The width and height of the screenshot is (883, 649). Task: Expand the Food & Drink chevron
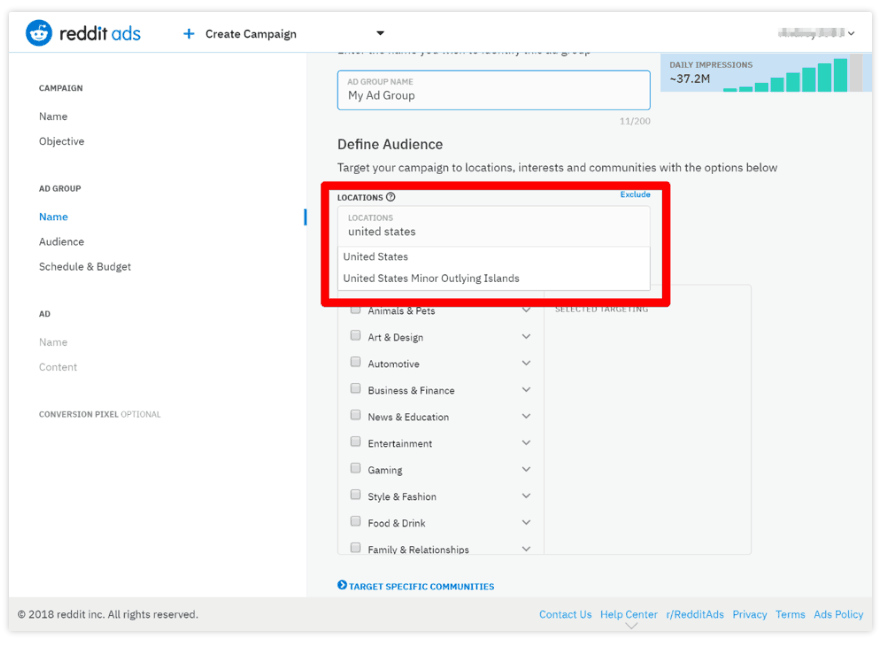tap(526, 522)
